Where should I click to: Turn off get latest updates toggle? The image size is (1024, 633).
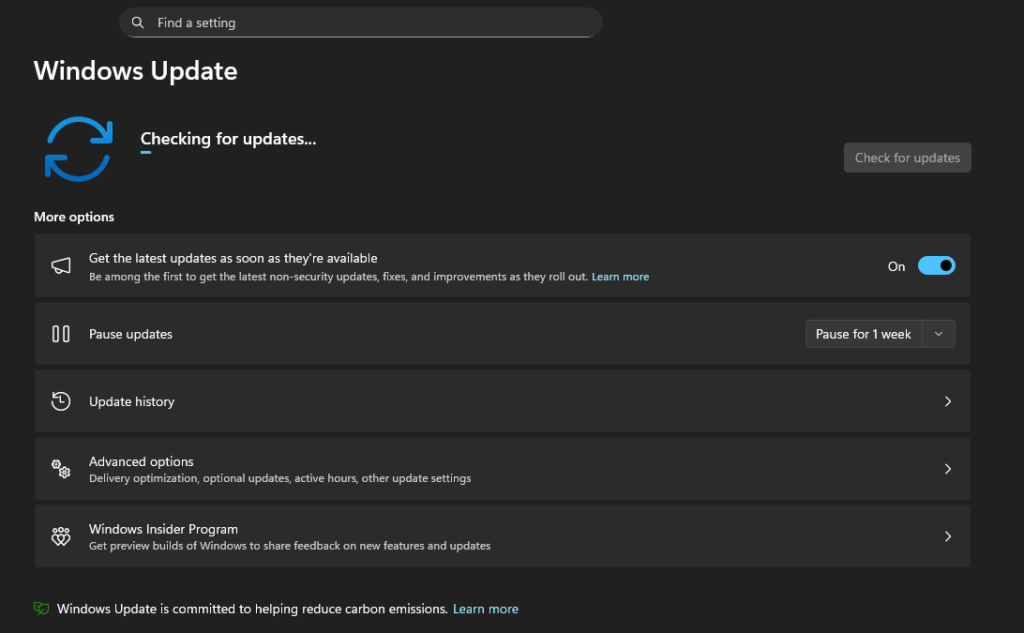pos(936,266)
